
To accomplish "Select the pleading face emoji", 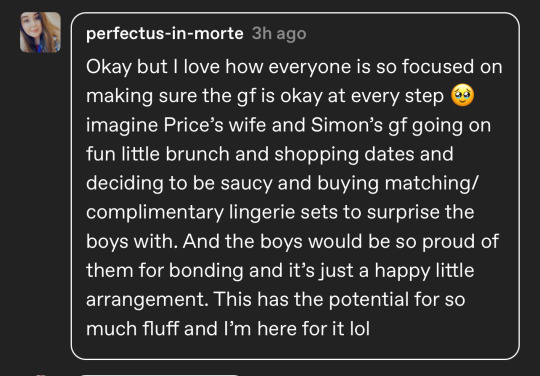I will (462, 96).
